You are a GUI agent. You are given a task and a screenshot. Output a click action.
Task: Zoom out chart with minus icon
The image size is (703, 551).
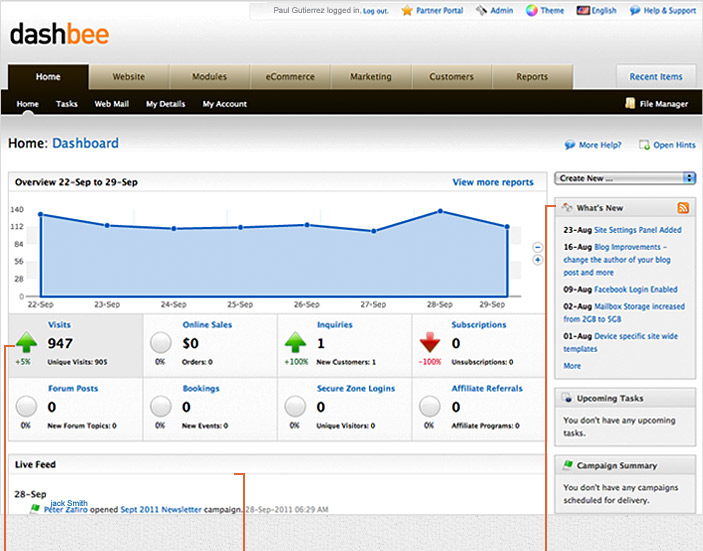click(x=538, y=247)
